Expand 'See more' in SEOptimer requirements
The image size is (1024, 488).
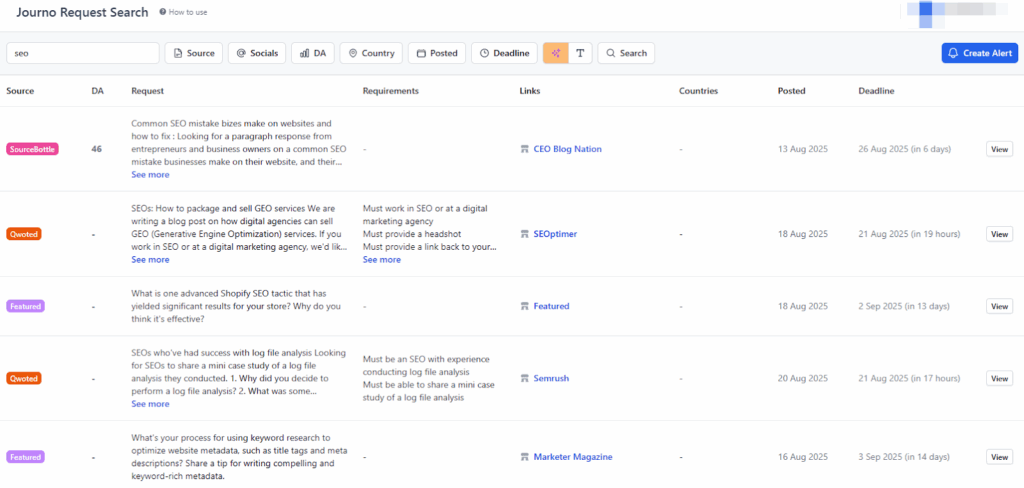(381, 260)
